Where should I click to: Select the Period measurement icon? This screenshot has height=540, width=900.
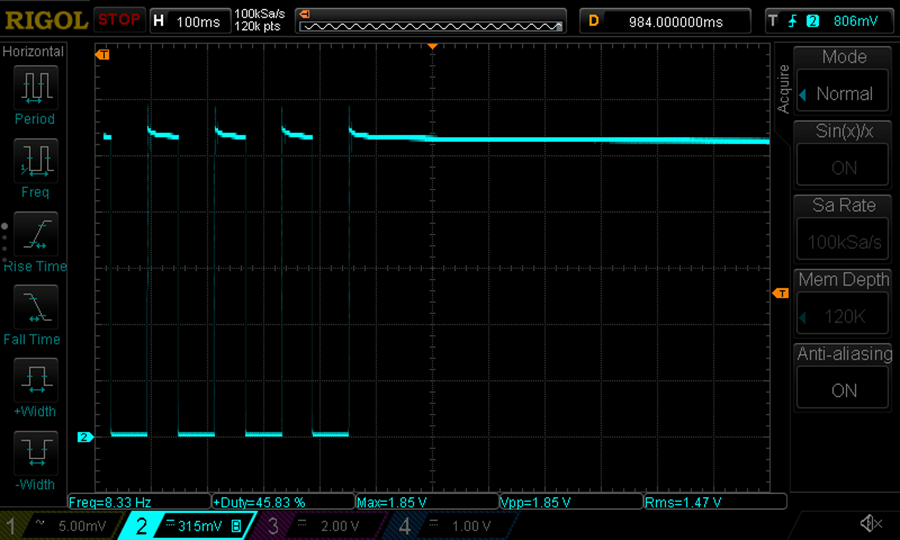(x=36, y=87)
